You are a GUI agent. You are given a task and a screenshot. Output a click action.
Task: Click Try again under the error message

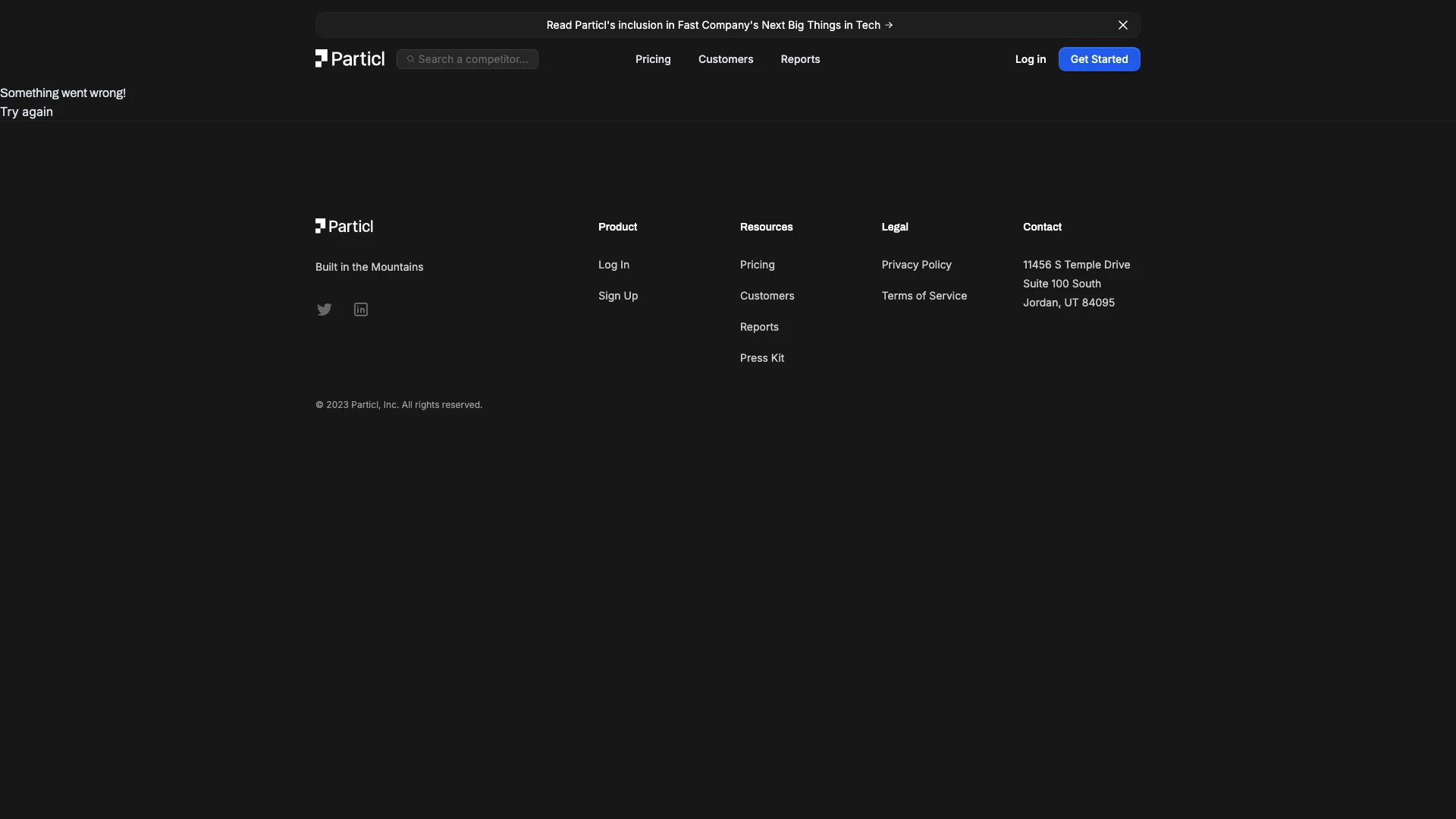pos(27,111)
